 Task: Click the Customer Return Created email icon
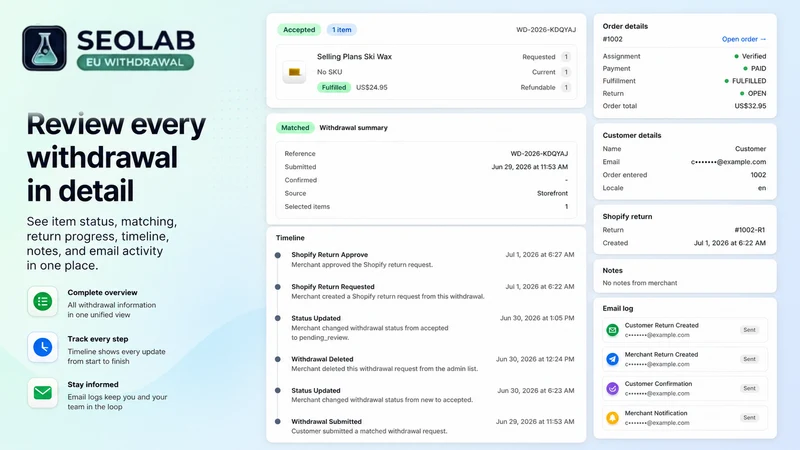[612, 330]
